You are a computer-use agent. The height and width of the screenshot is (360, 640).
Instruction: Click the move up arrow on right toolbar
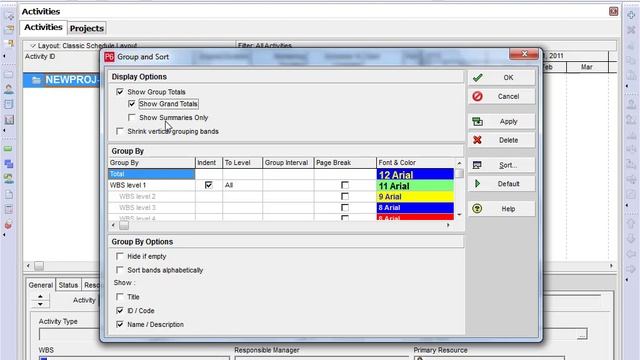coord(631,223)
